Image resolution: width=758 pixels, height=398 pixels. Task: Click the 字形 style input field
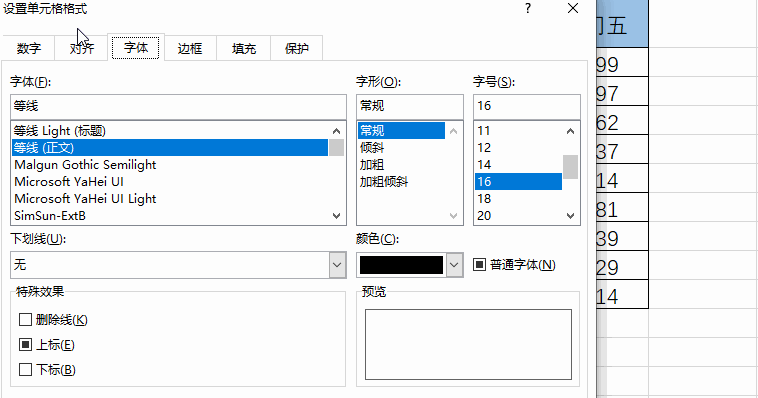(x=409, y=106)
